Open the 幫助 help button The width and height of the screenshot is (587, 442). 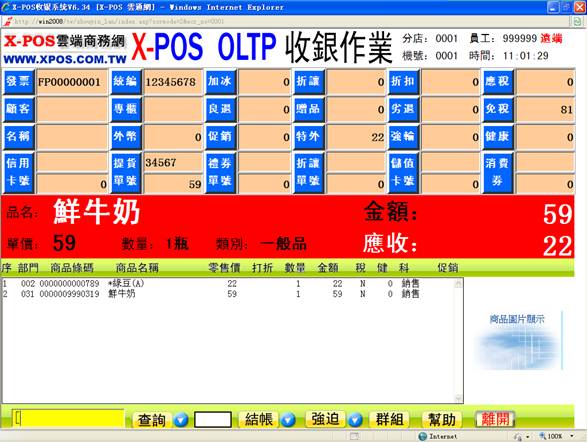click(442, 419)
